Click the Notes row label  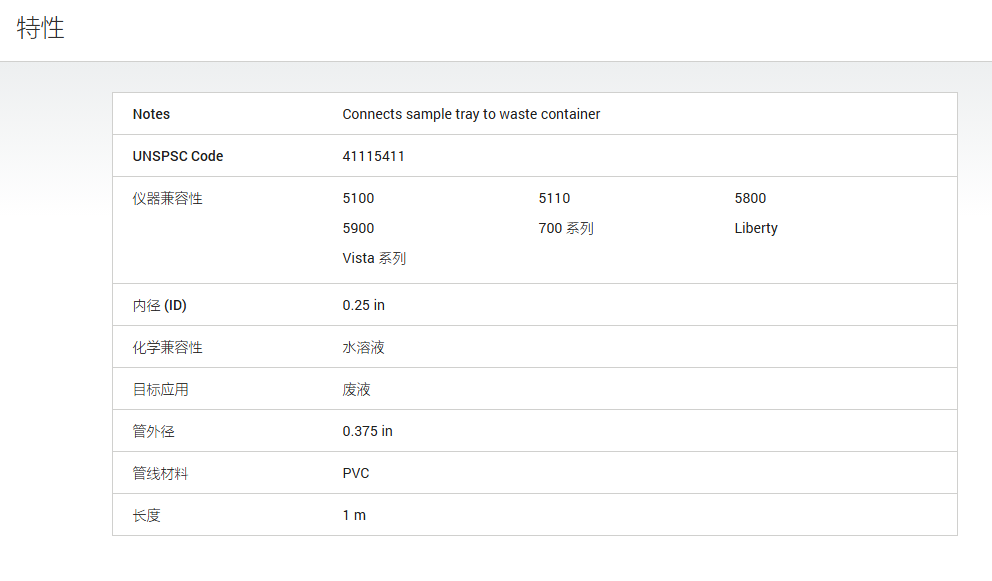[151, 114]
